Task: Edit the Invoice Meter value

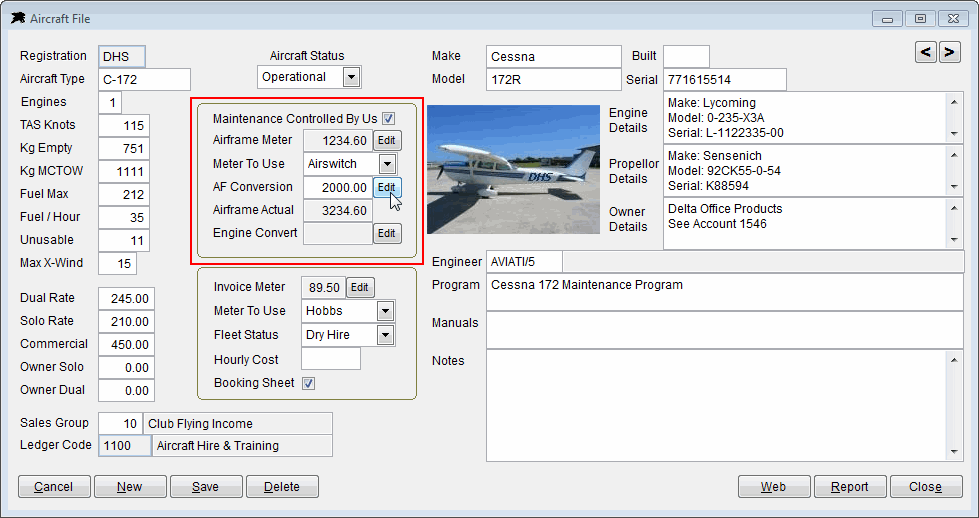Action: pos(360,287)
